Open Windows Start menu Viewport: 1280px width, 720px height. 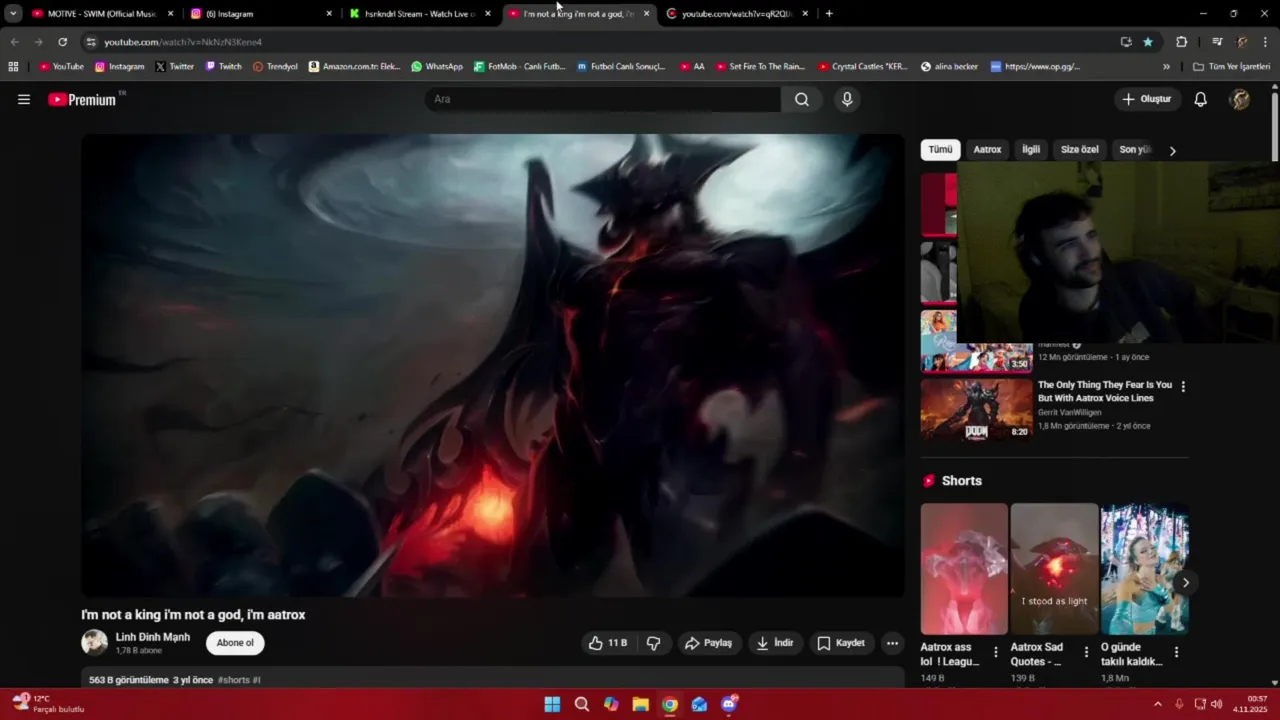[552, 704]
